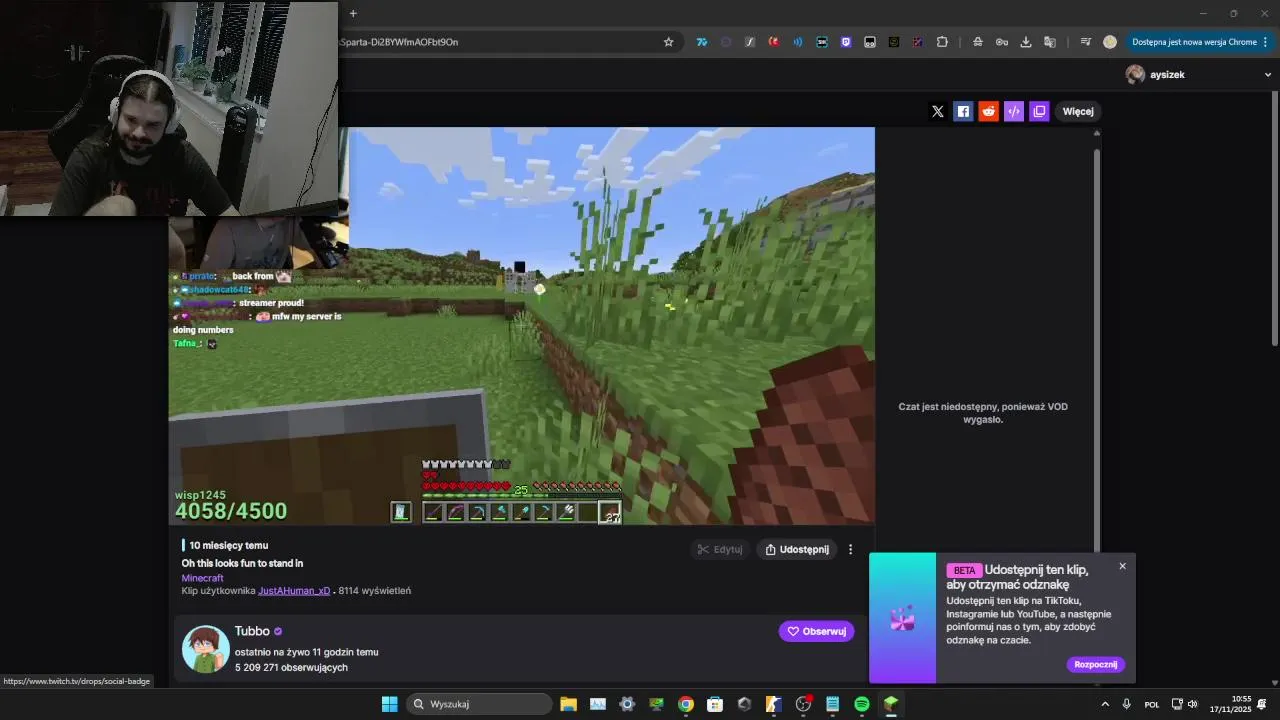This screenshot has height=720, width=1280.
Task: Update Chrome via 'Dostępna jest nowa wersja Chrome'
Action: click(x=1194, y=42)
